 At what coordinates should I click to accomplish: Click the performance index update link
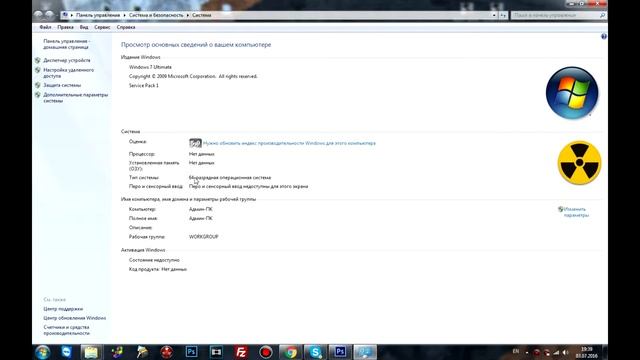click(289, 143)
